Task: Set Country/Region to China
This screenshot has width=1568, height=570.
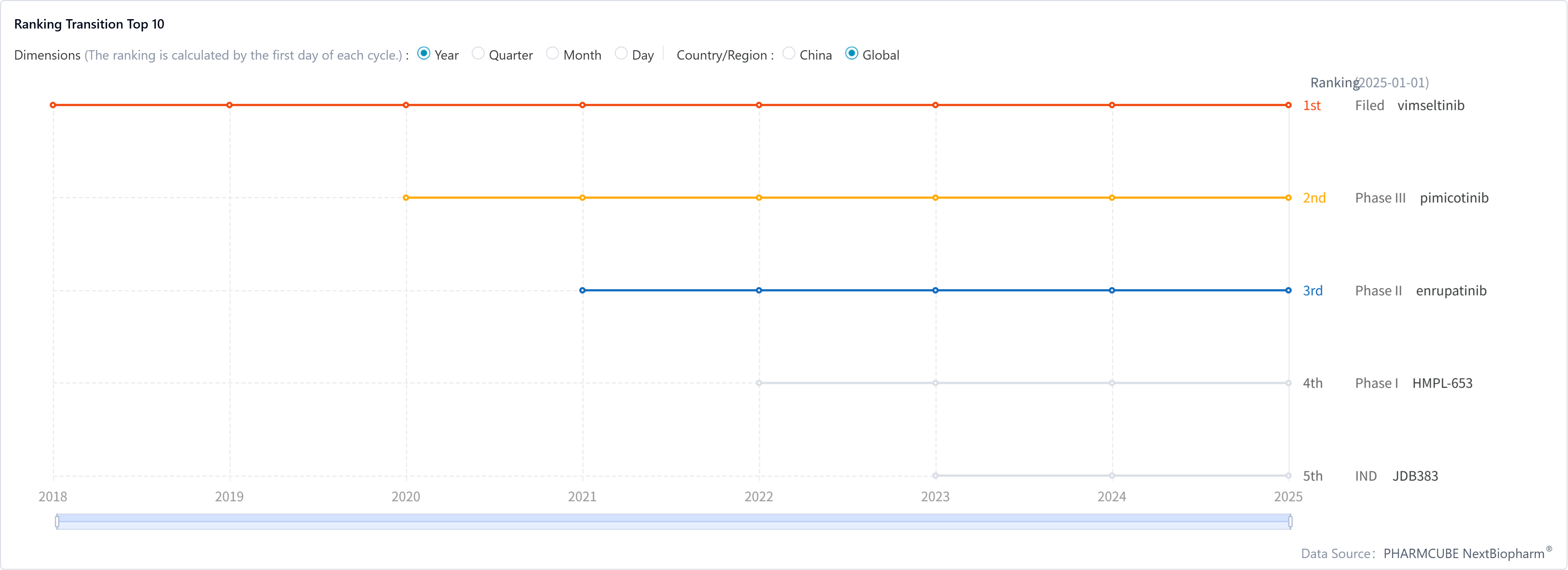Action: [789, 54]
